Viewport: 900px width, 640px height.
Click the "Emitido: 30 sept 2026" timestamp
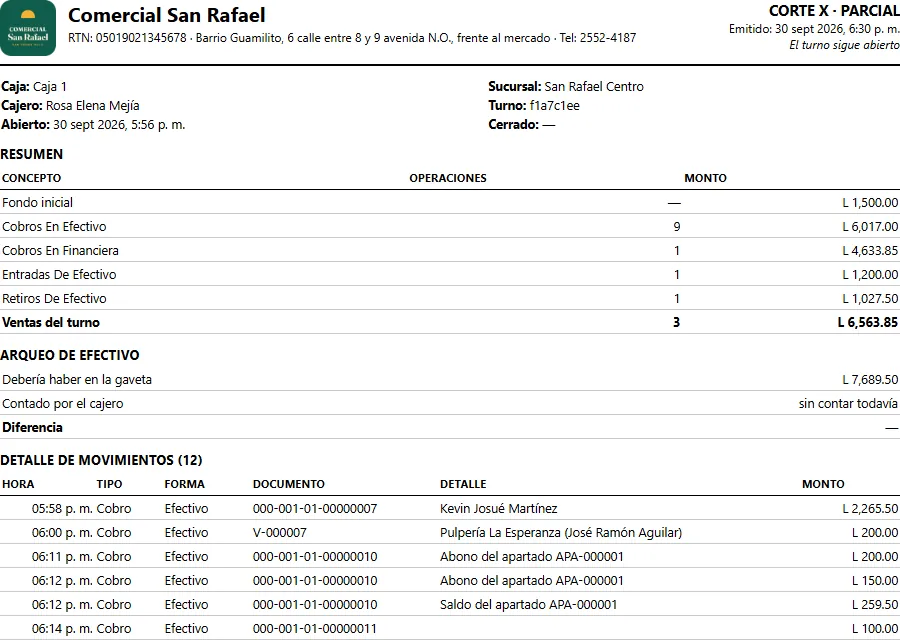[814, 29]
